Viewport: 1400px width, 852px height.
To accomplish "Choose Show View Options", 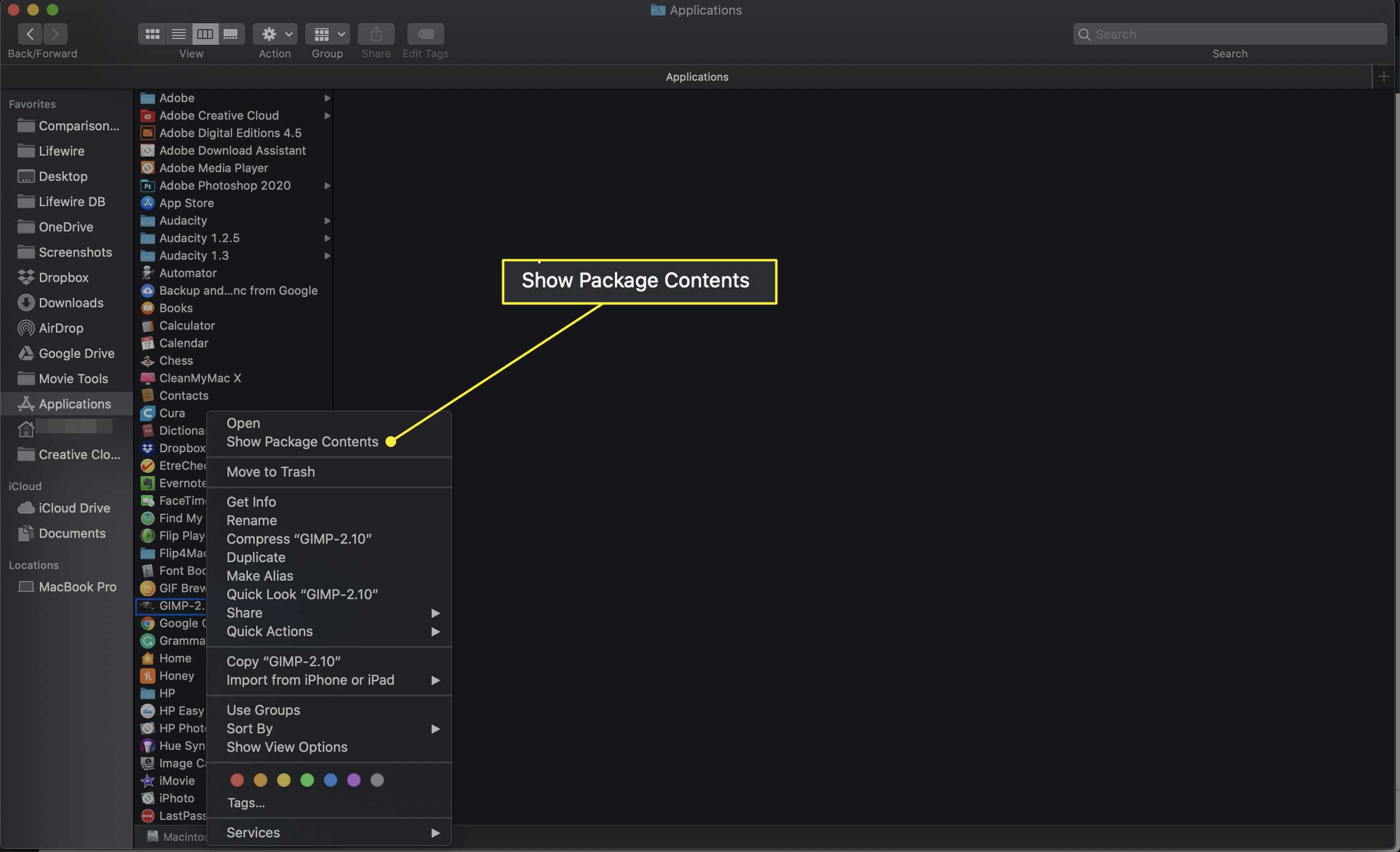I will [329, 747].
